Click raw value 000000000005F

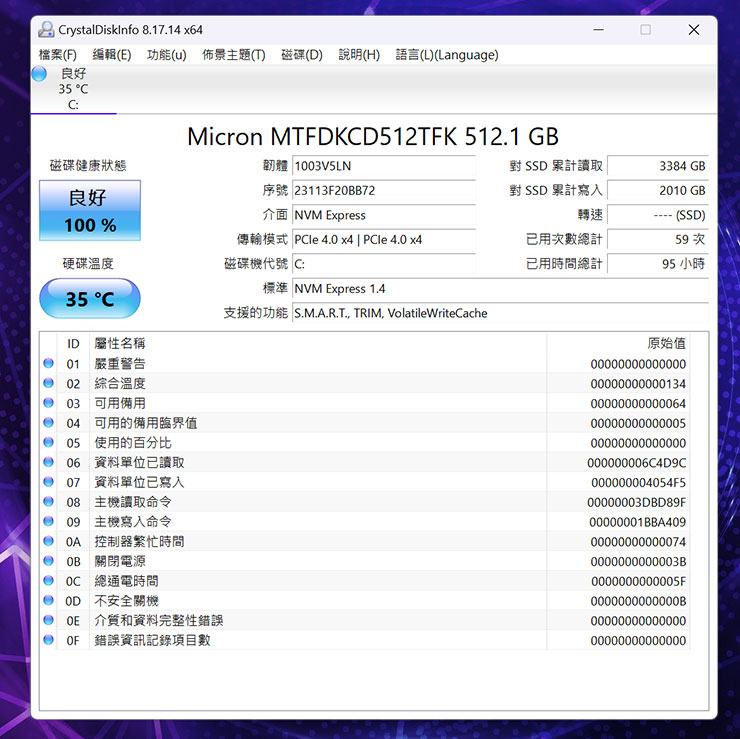(638, 582)
